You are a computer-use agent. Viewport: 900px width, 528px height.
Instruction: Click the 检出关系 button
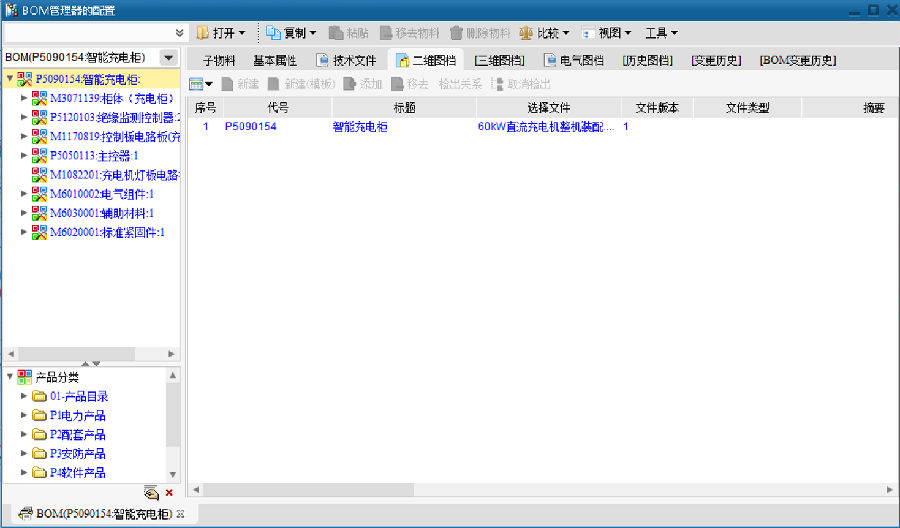pyautogui.click(x=460, y=84)
